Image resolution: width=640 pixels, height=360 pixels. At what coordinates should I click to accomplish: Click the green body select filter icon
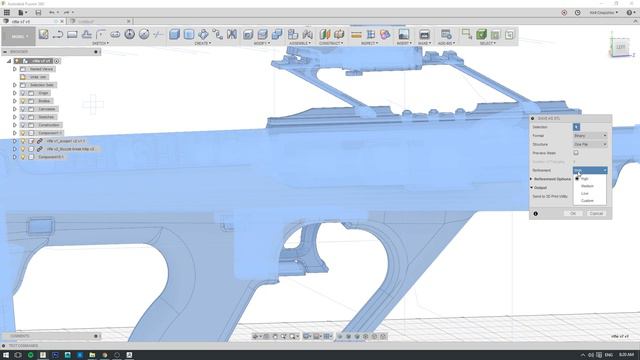pos(481,34)
